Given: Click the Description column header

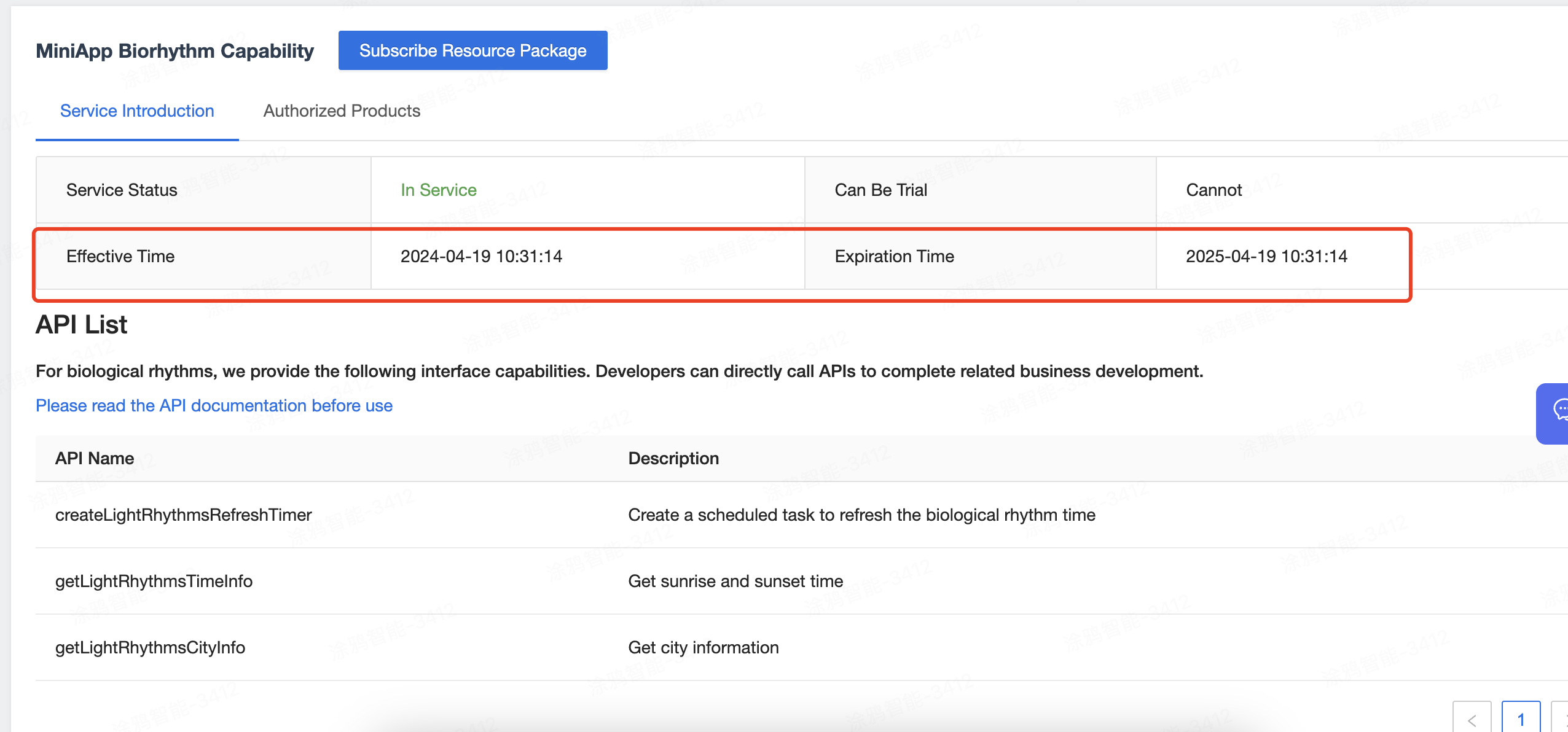Looking at the screenshot, I should point(673,459).
